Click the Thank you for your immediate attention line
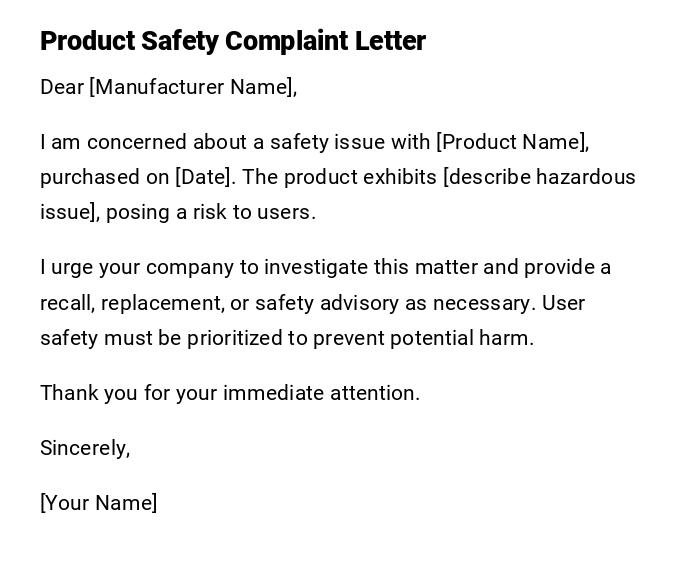 tap(230, 393)
